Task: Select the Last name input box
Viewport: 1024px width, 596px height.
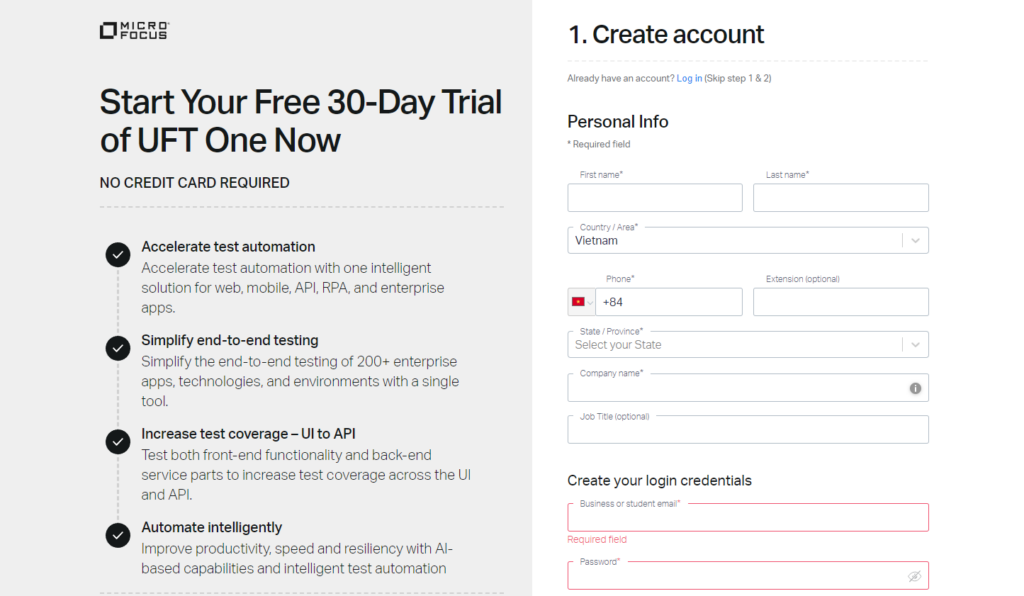Action: click(x=840, y=198)
